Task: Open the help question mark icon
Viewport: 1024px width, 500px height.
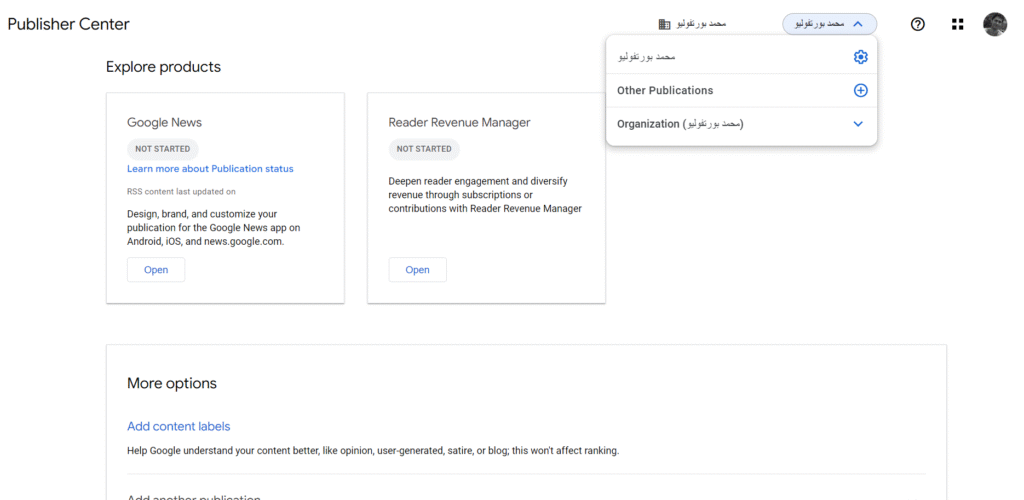Action: [918, 24]
